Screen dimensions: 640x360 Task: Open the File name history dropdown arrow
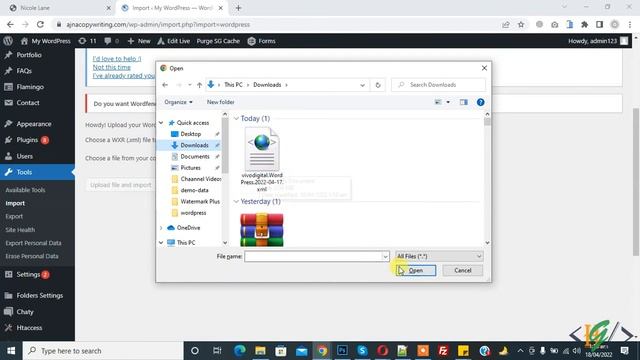point(385,256)
